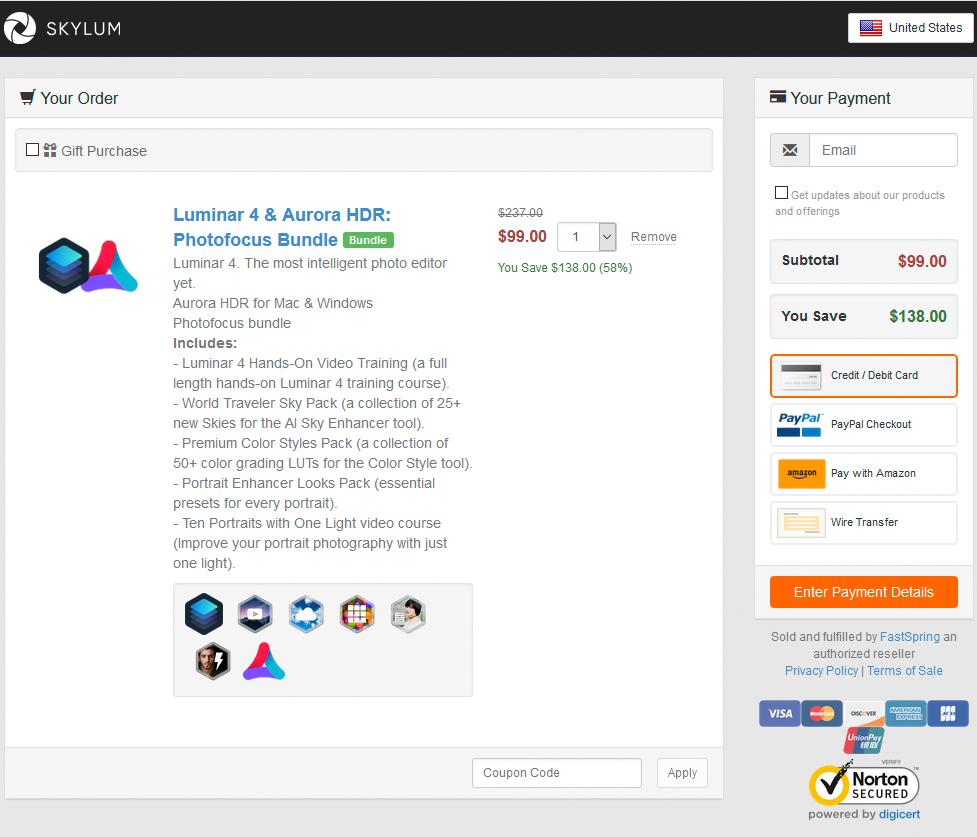This screenshot has height=837, width=977.
Task: Choose Pay with Amazon option
Action: (x=864, y=474)
